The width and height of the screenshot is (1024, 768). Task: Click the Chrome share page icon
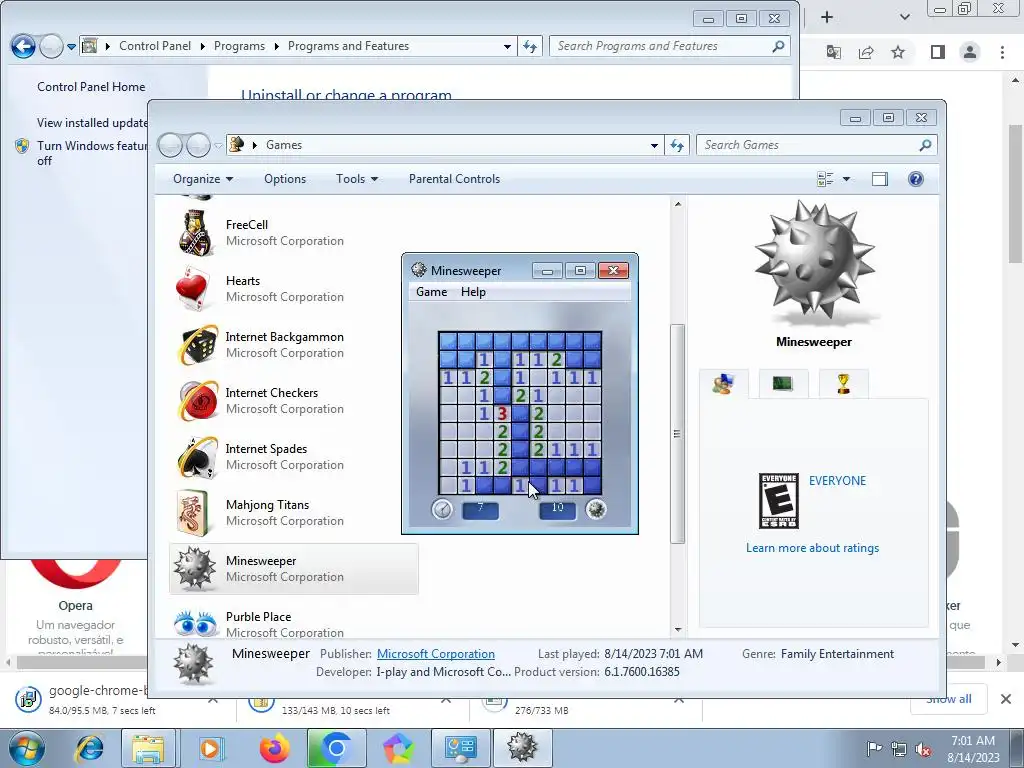866,52
